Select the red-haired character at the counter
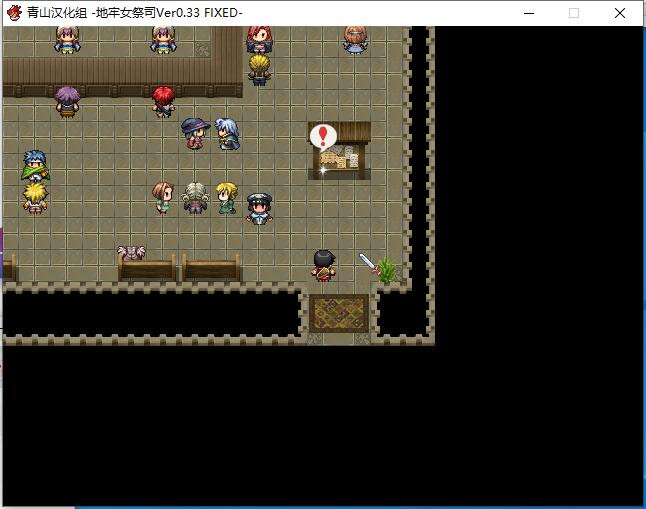This screenshot has width=646, height=509. click(x=163, y=101)
